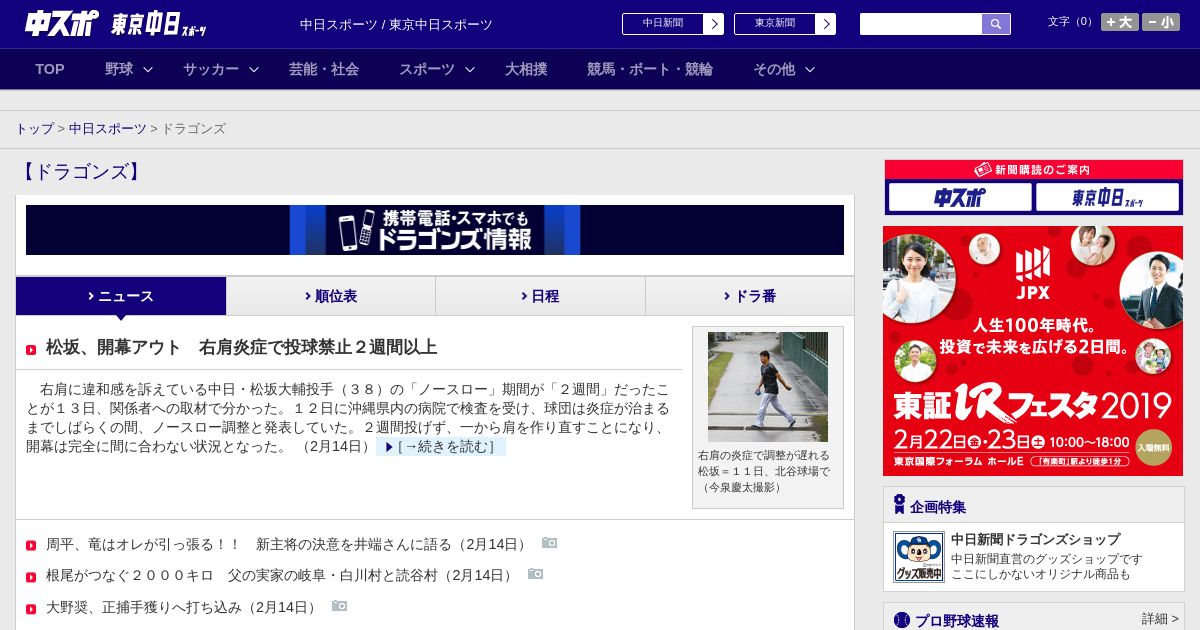Click camera icon beside 根尾 article
Viewport: 1200px width, 630px height.
coord(535,574)
